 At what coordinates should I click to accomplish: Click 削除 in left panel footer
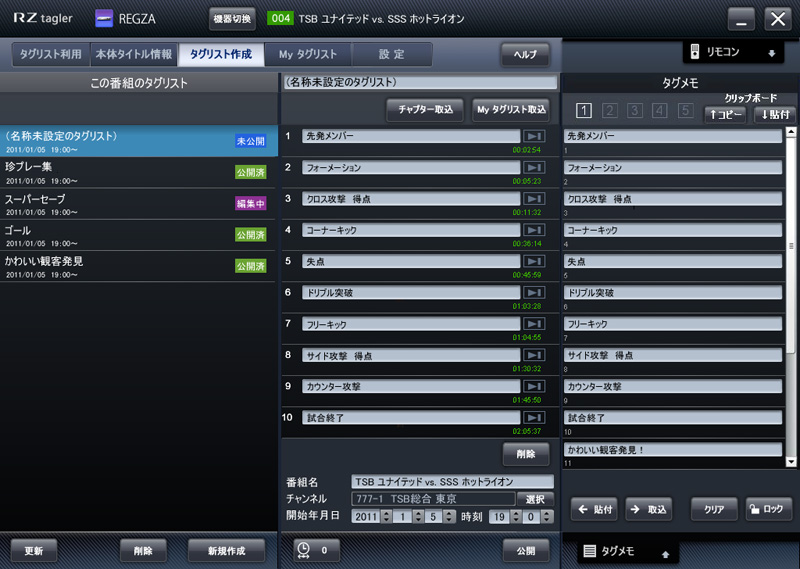click(143, 551)
